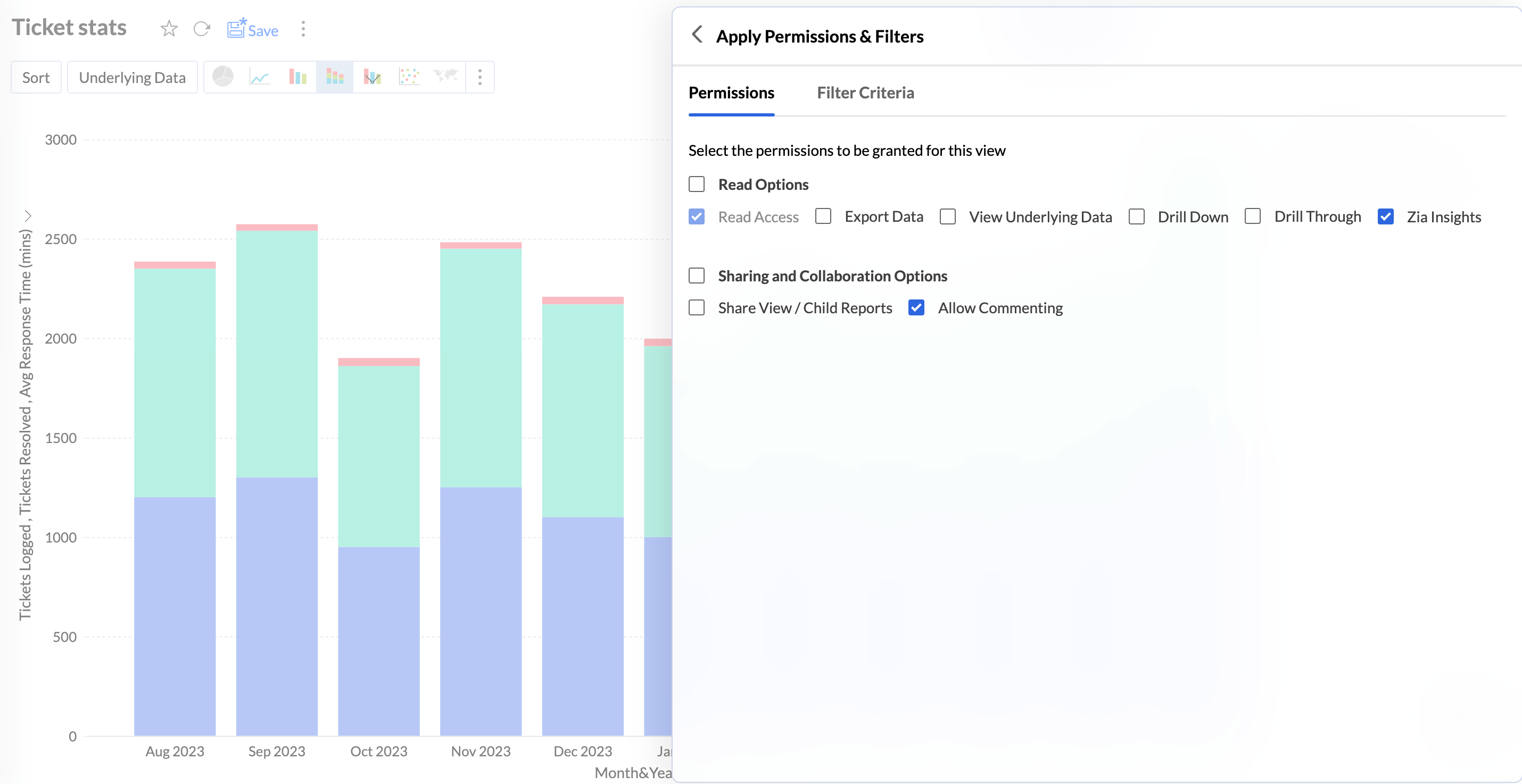The width and height of the screenshot is (1522, 784).
Task: Select the world map chart icon
Action: (x=445, y=77)
